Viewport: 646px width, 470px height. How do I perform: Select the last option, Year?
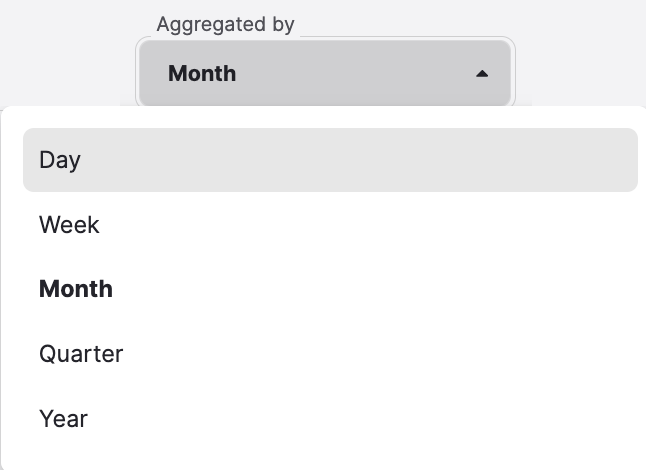point(63,419)
